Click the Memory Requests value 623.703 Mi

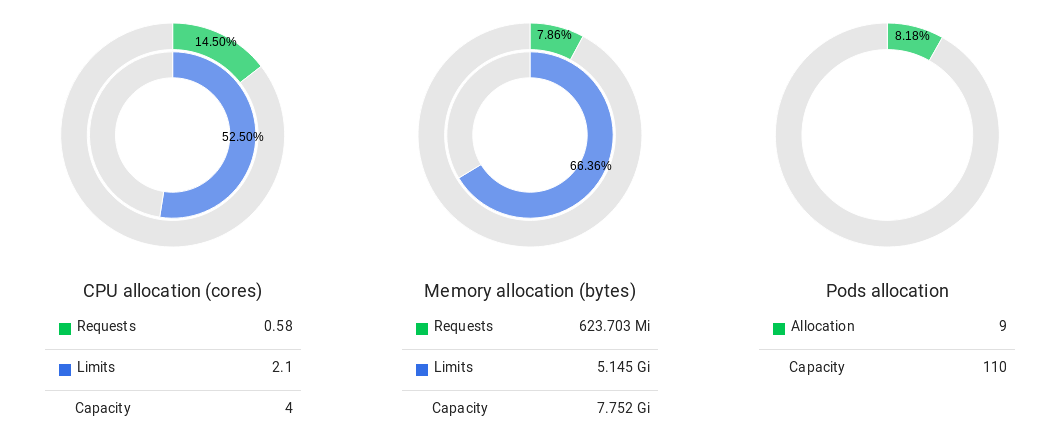click(x=614, y=326)
